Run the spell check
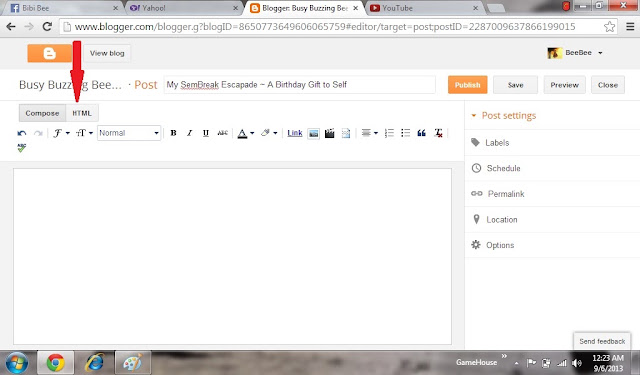 tap(22, 148)
